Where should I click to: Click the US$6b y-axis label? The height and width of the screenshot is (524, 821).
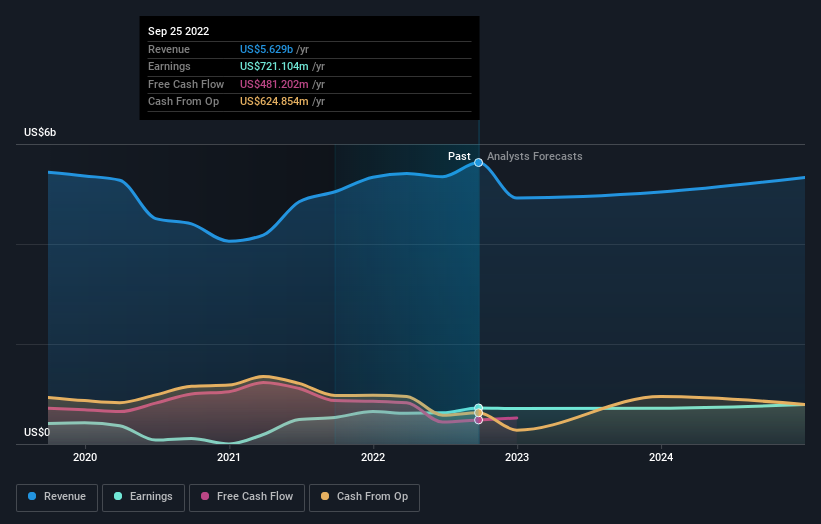tap(40, 132)
